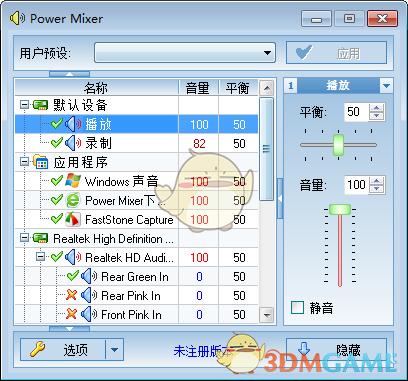This screenshot has height=381, width=408.
Task: Toggle the green check mark for 录制
Action: (57, 143)
